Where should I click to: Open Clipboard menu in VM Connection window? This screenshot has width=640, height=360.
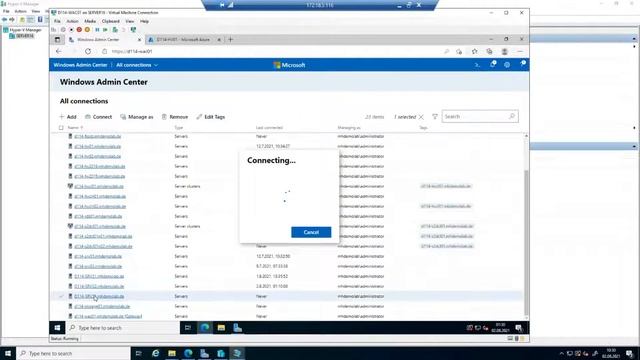coord(111,21)
